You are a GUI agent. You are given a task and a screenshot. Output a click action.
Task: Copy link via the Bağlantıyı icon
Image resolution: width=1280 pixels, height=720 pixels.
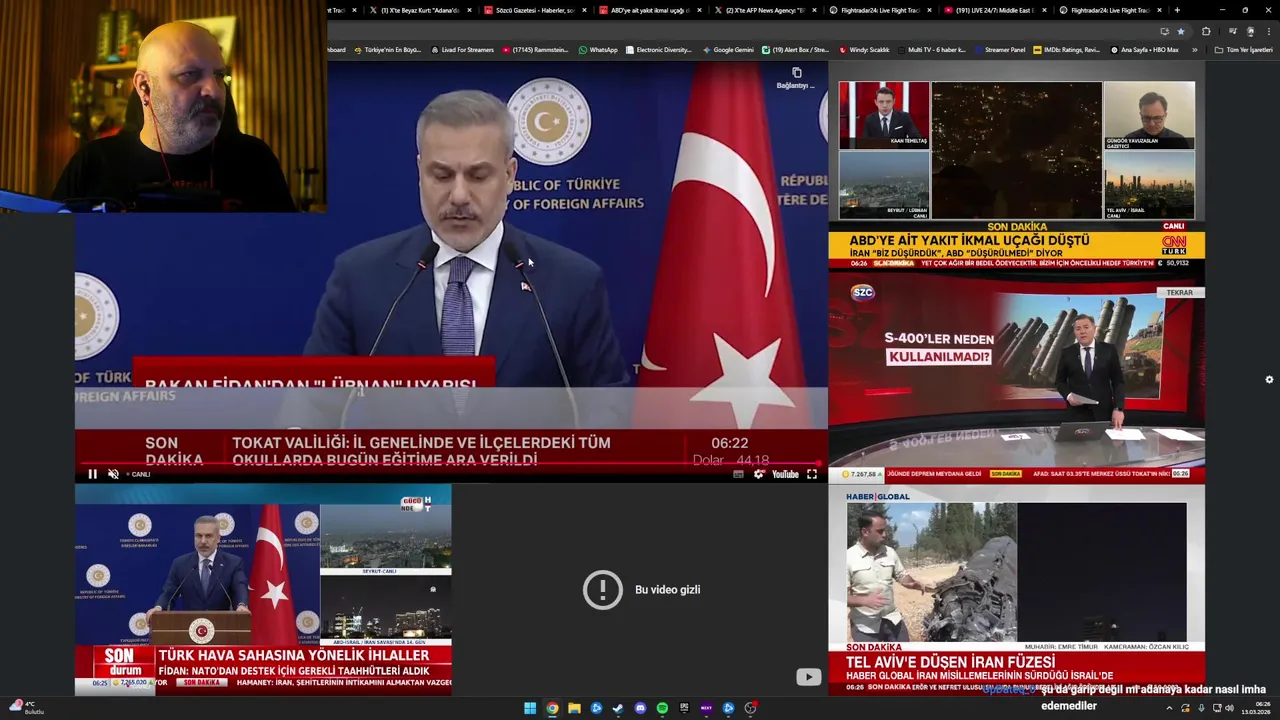[x=796, y=78]
